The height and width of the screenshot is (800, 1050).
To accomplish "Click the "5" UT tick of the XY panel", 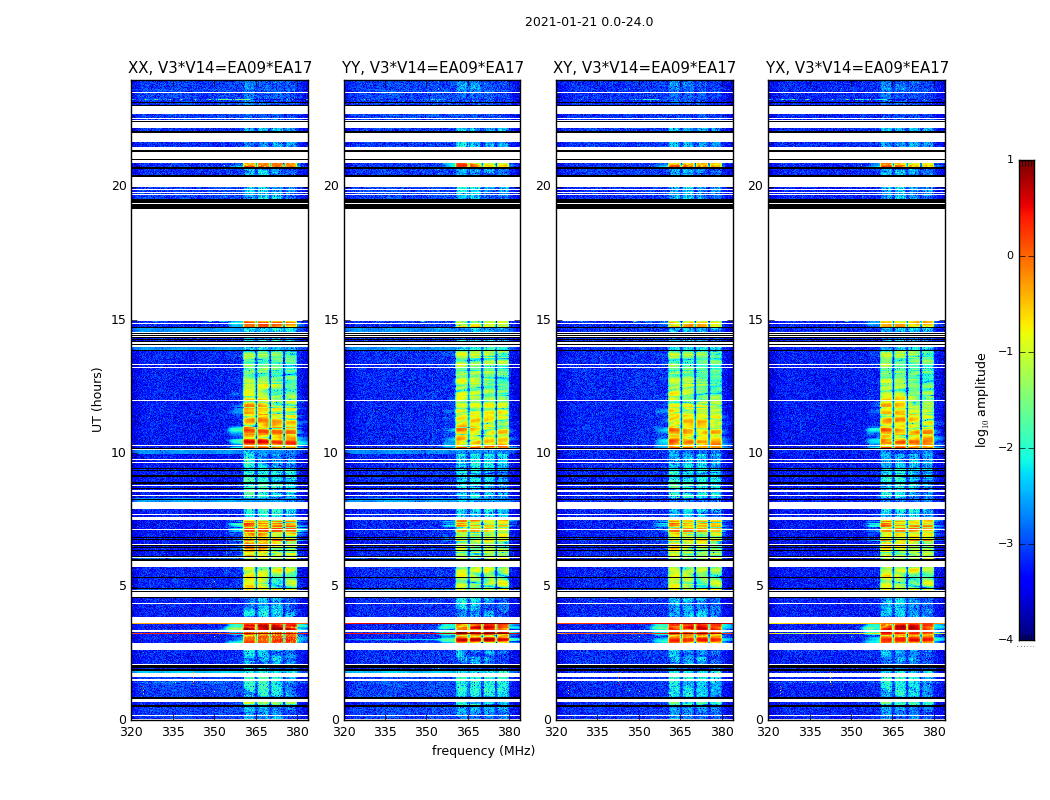I will point(547,586).
